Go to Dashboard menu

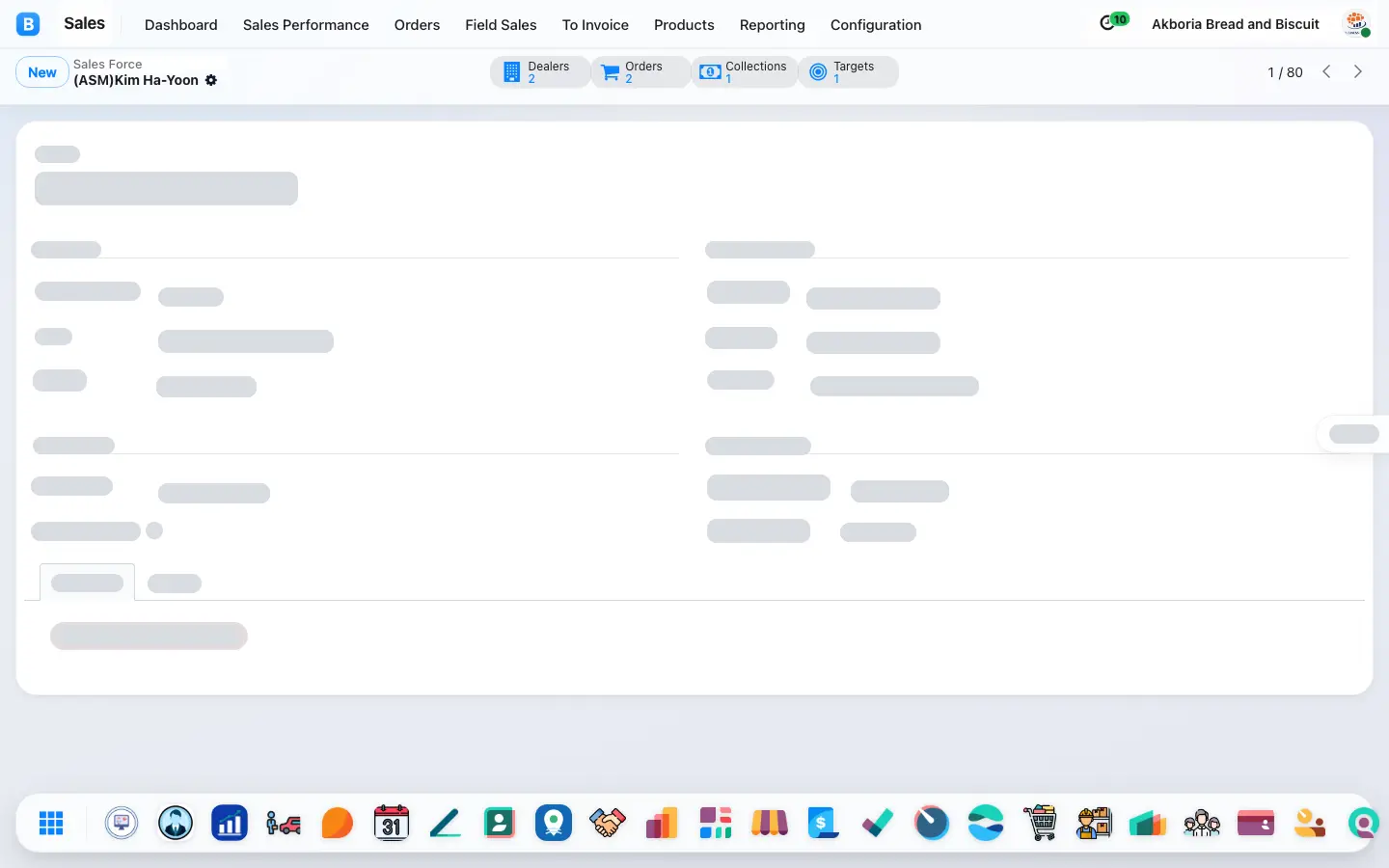click(x=181, y=25)
